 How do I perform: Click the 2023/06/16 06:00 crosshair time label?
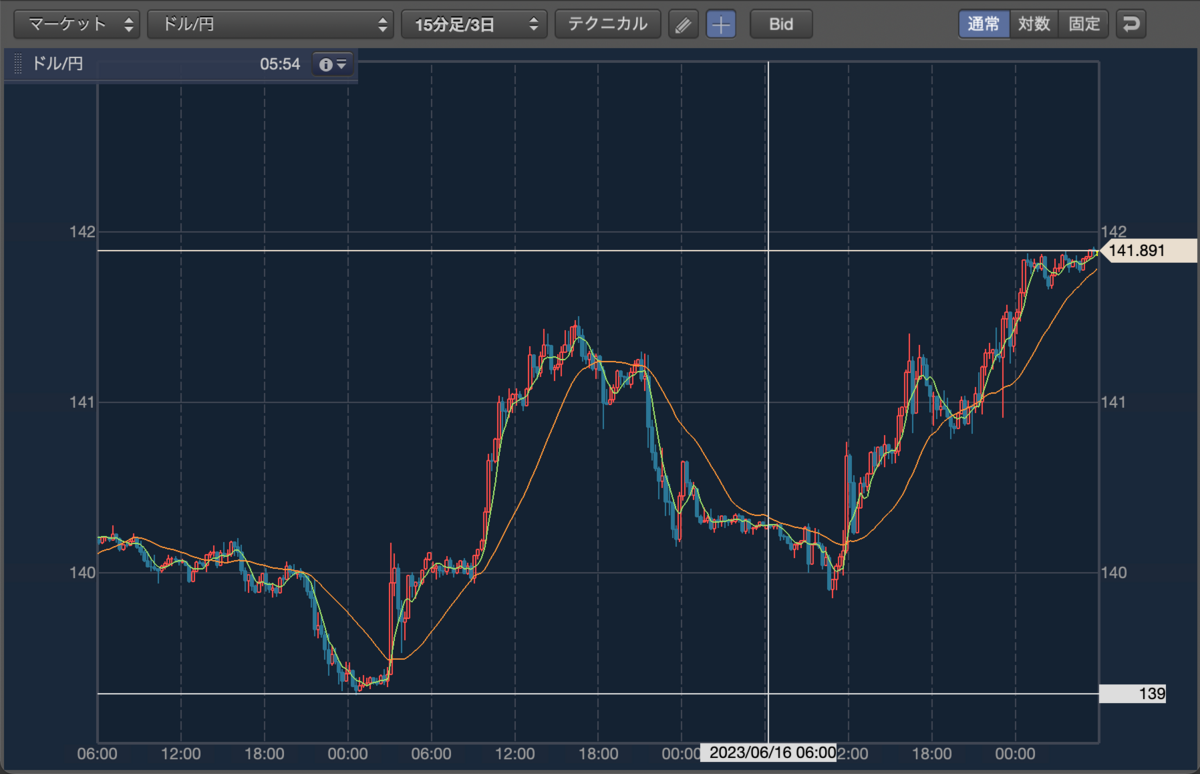768,752
